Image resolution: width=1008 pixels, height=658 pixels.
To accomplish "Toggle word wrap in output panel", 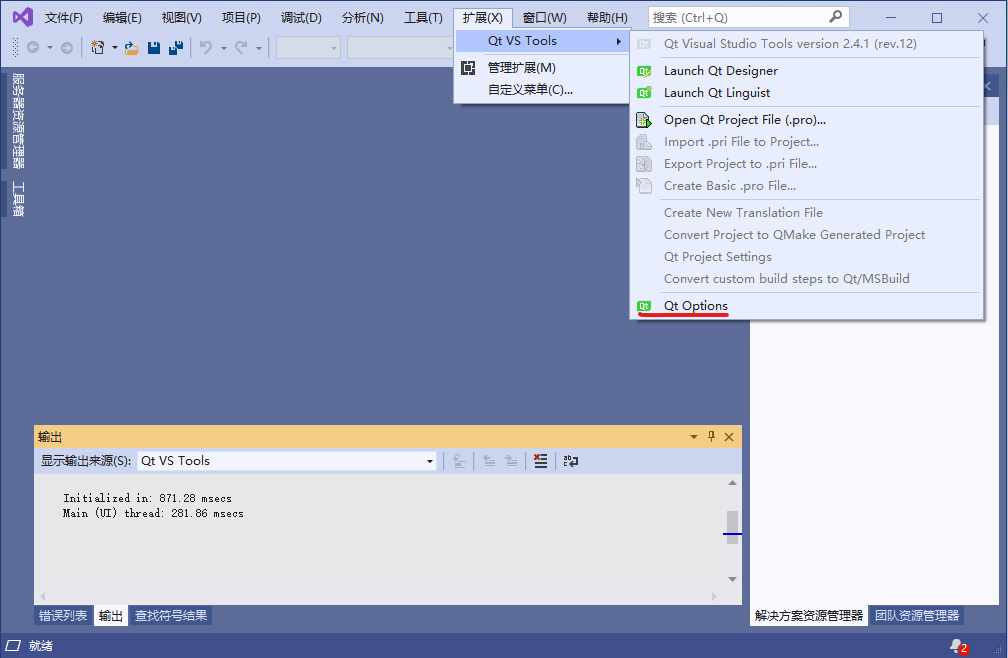I will [x=571, y=461].
